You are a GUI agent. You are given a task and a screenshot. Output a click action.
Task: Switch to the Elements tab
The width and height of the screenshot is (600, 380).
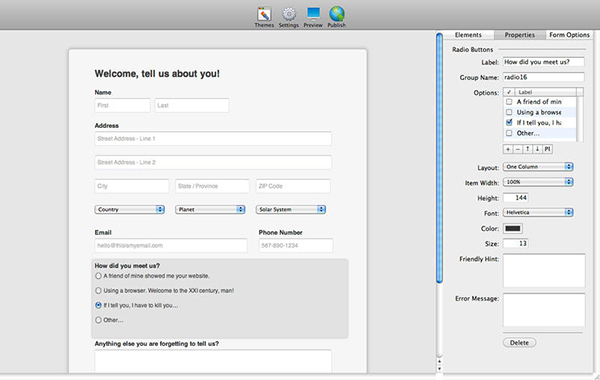[468, 35]
